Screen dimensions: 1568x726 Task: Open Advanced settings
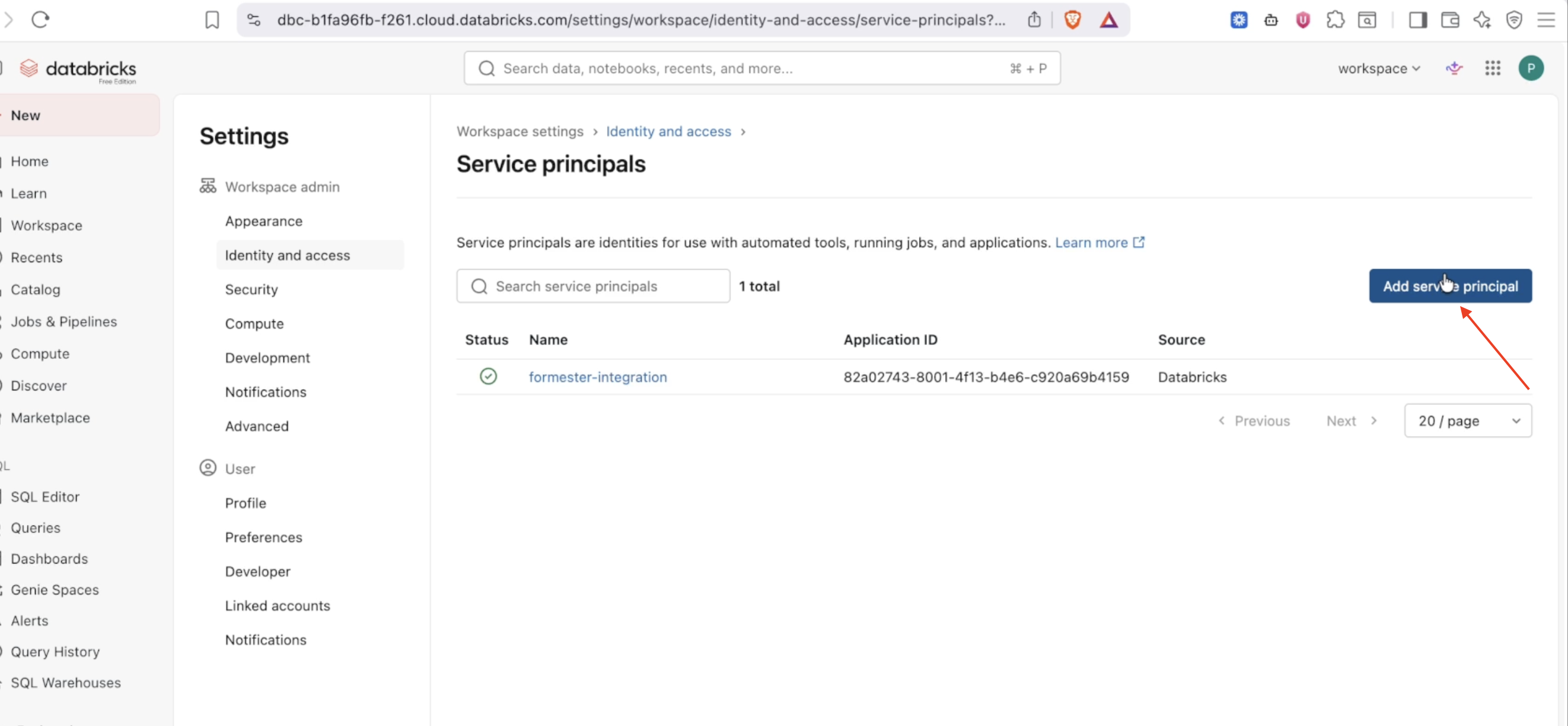pos(257,426)
